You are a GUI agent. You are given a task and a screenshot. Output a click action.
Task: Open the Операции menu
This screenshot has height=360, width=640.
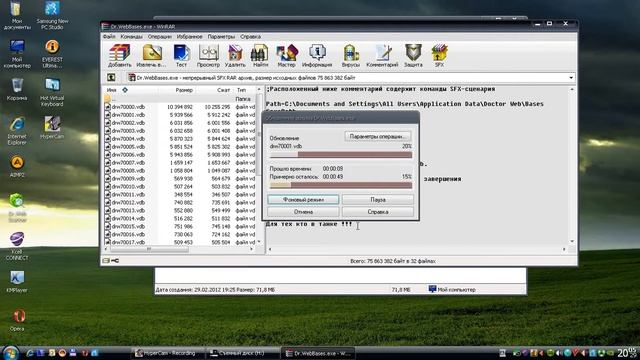point(160,37)
